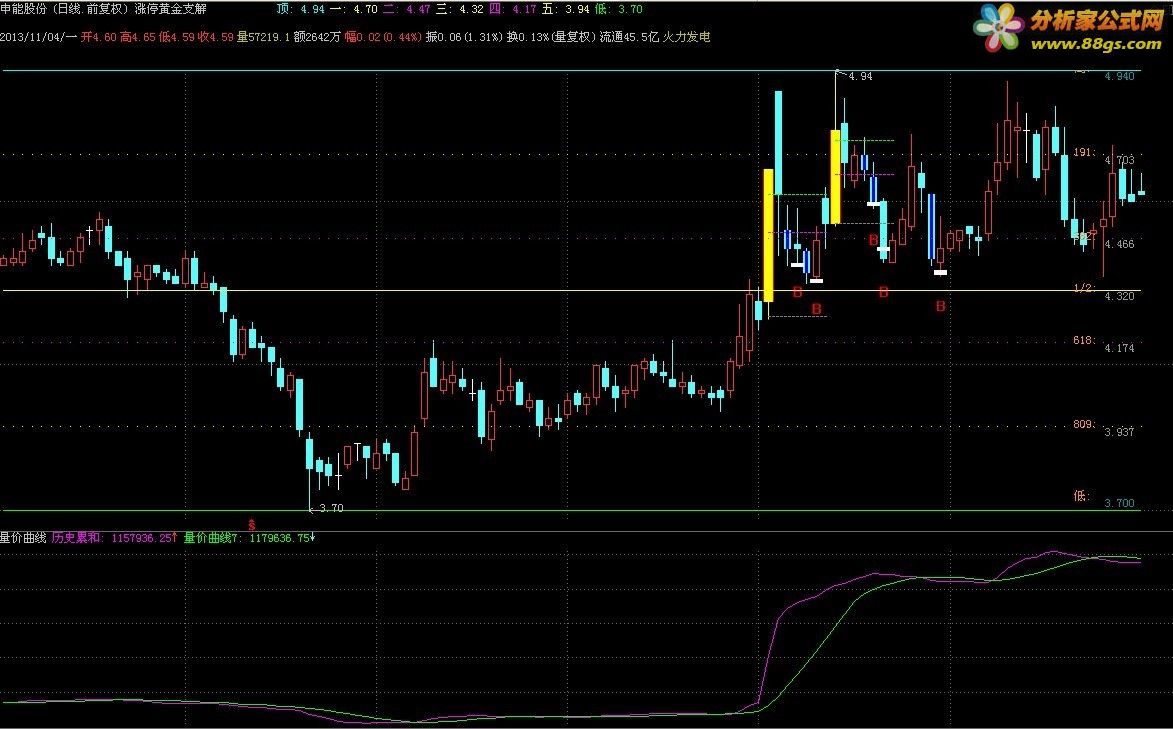Click the 换0.13%(量复权) turnover rate

click(x=551, y=37)
